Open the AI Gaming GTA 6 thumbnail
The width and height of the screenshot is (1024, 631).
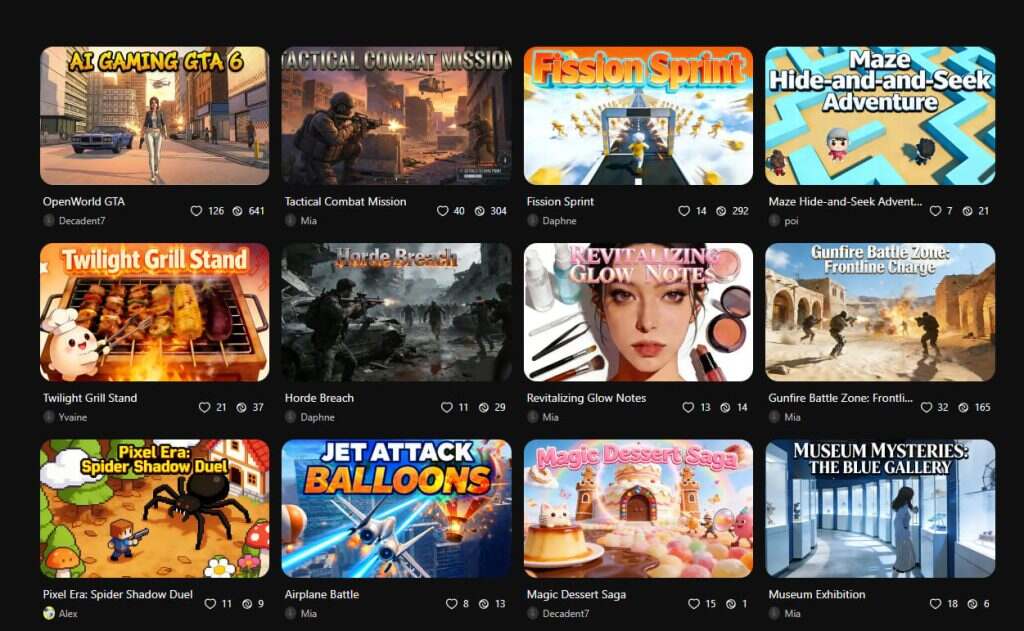155,116
